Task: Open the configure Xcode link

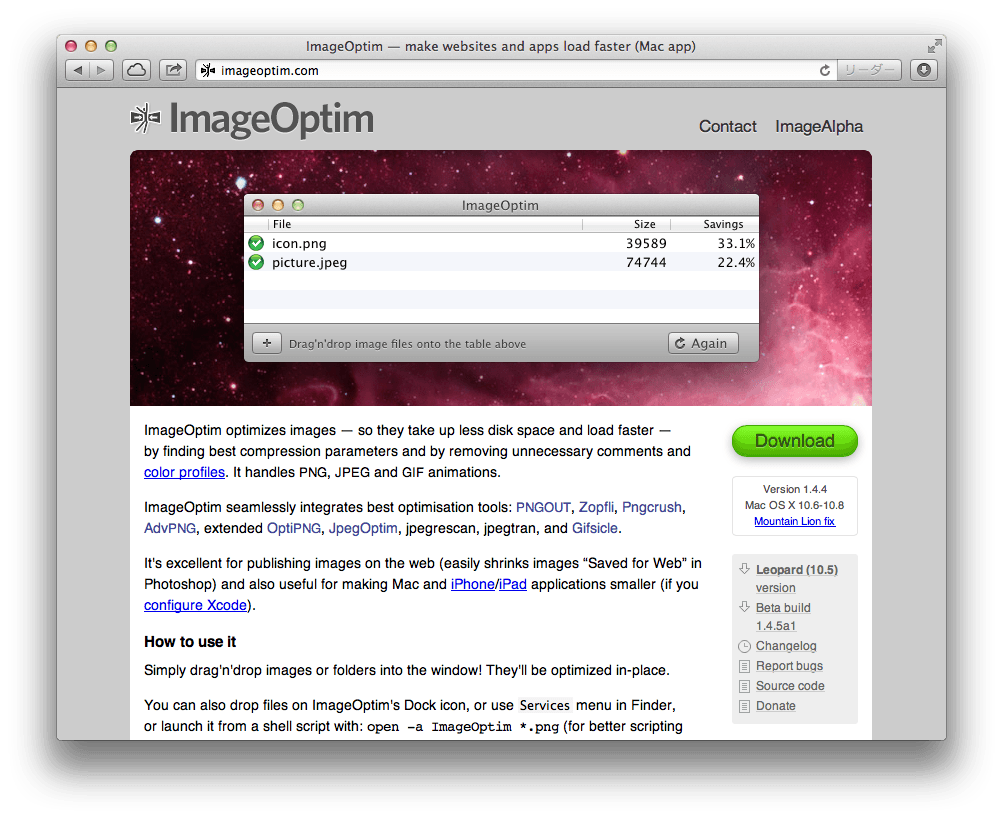Action: (195, 605)
